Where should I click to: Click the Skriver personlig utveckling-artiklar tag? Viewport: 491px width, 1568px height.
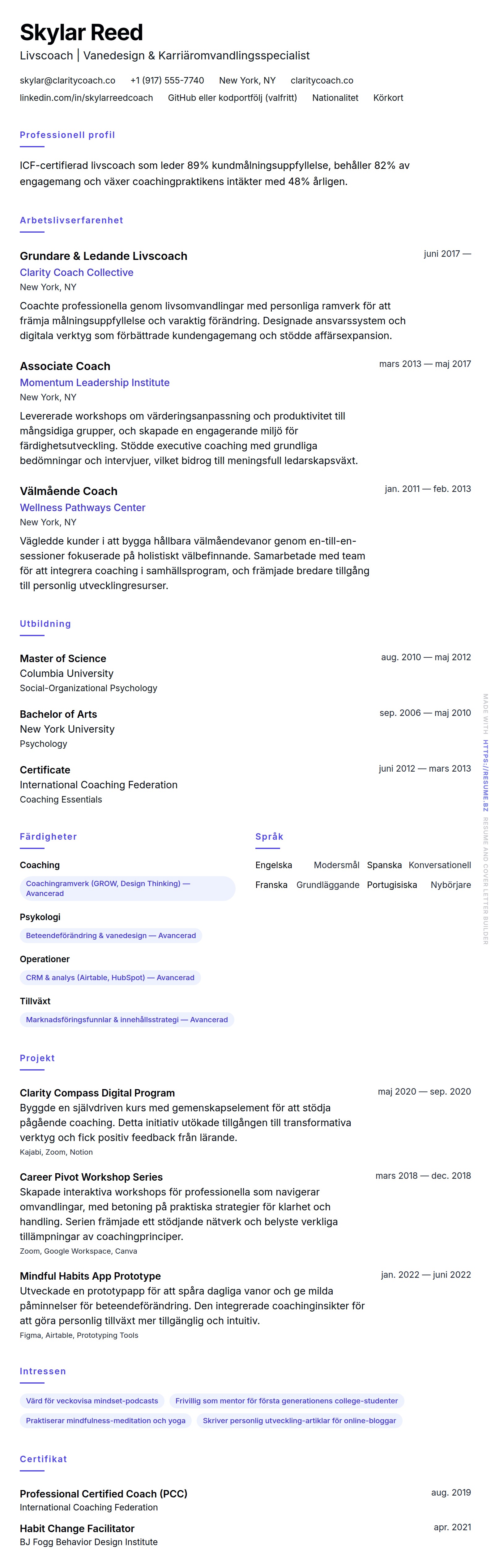[299, 1420]
